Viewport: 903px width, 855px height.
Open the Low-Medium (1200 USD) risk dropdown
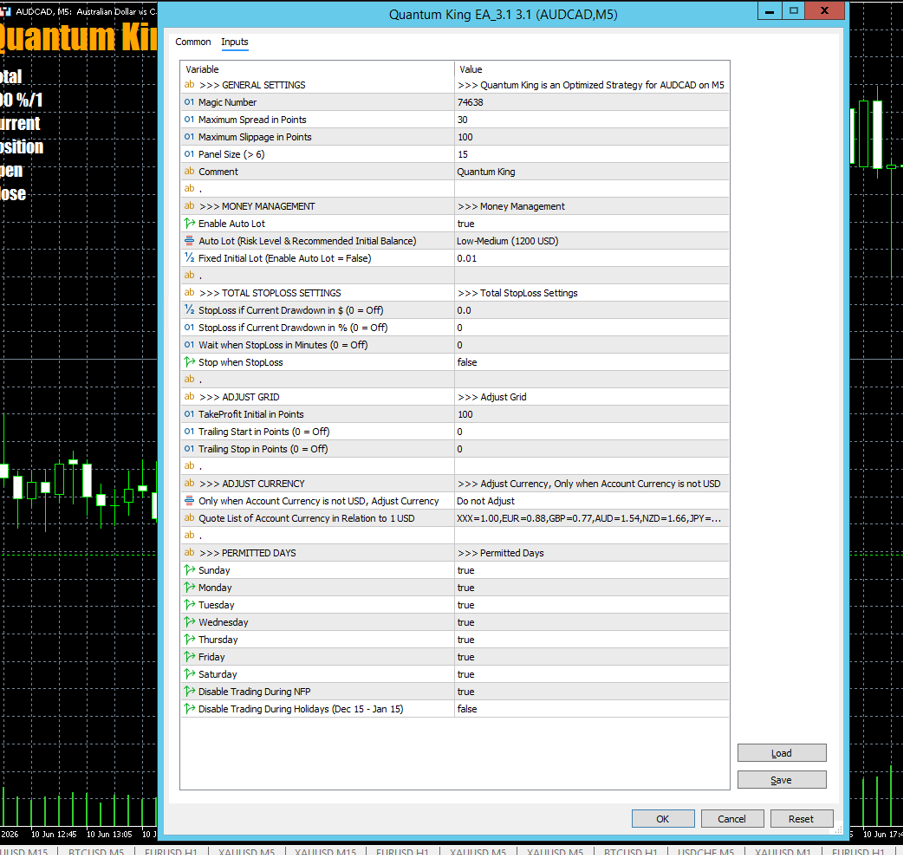(591, 241)
